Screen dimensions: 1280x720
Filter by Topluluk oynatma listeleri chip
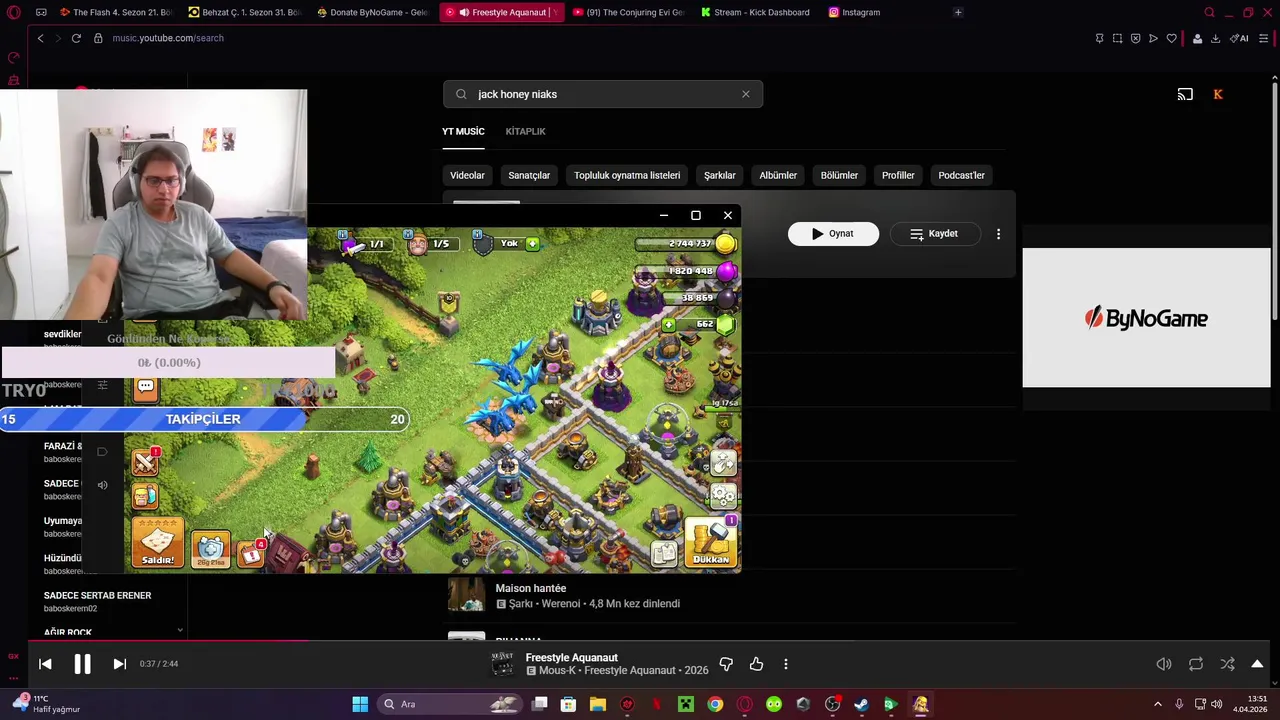pos(627,175)
